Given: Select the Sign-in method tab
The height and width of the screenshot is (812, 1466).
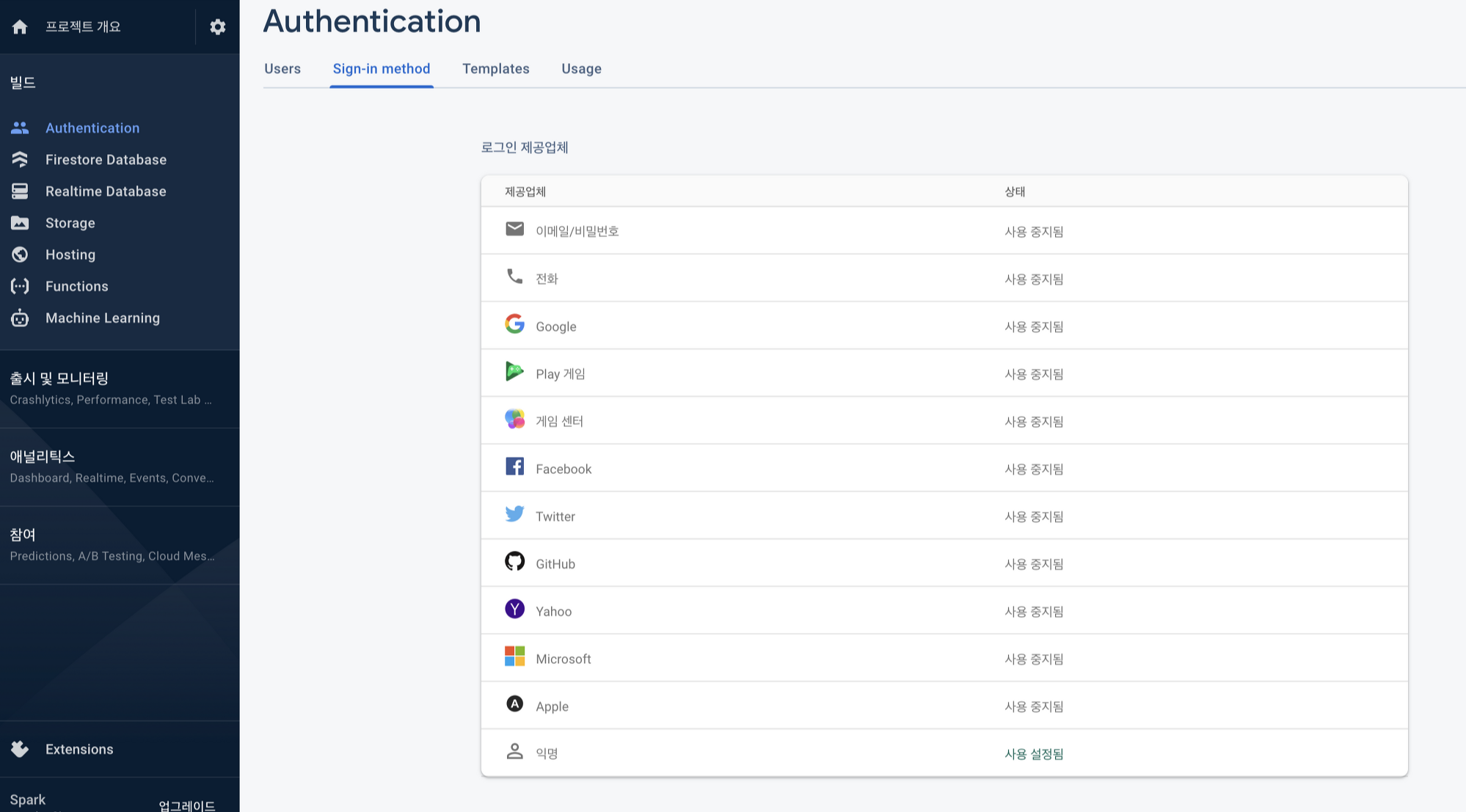Looking at the screenshot, I should tap(382, 69).
